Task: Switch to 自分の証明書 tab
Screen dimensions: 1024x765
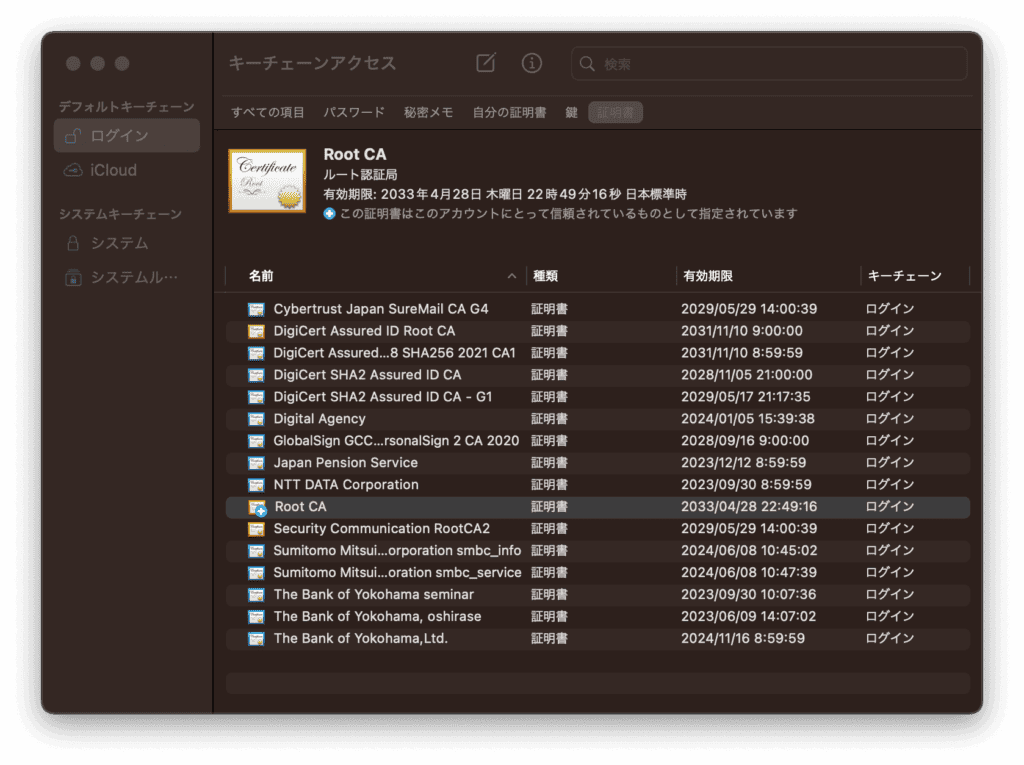Action: 509,112
